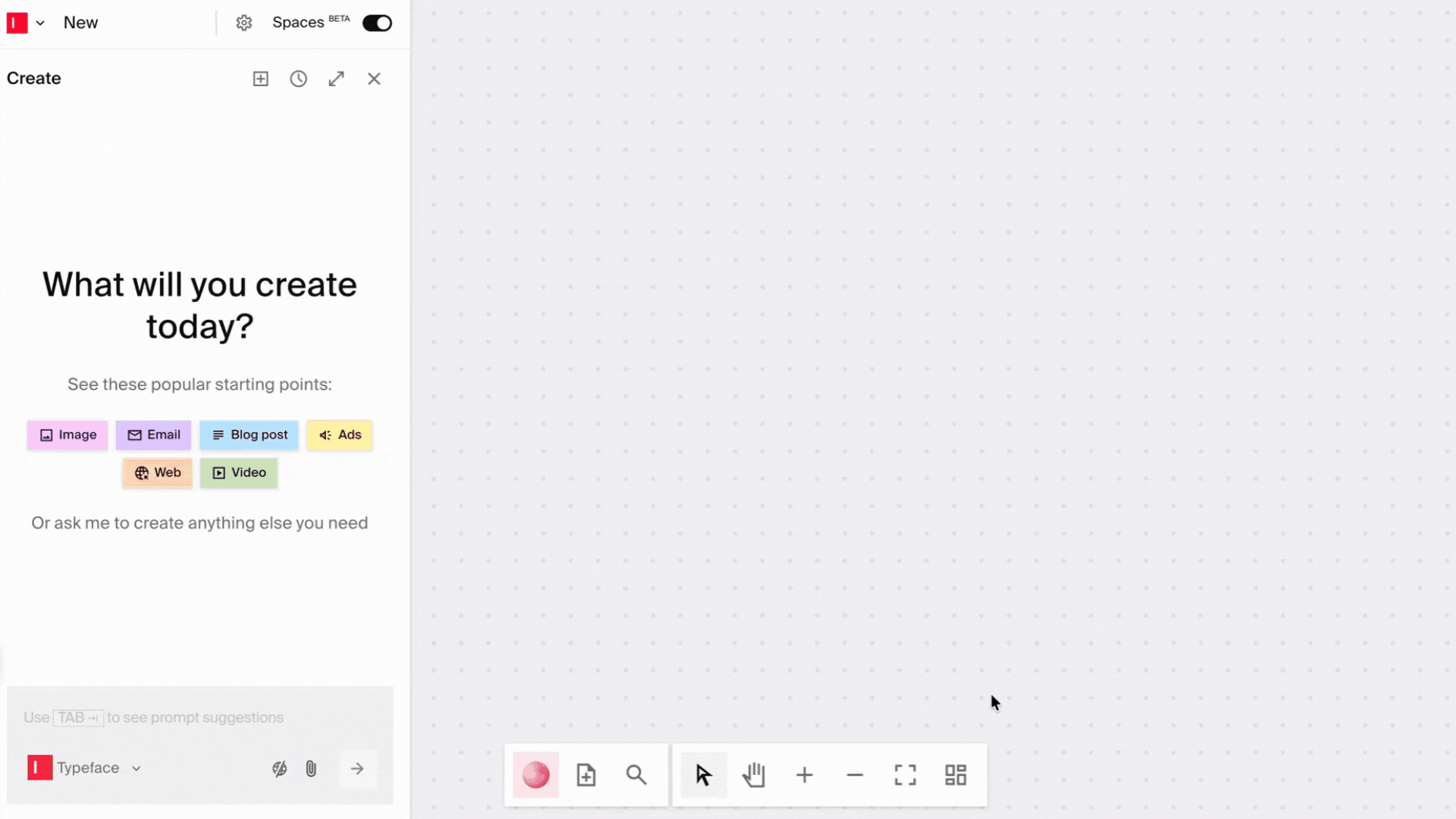
Task: Select the arrow pointer tool
Action: coord(702,774)
